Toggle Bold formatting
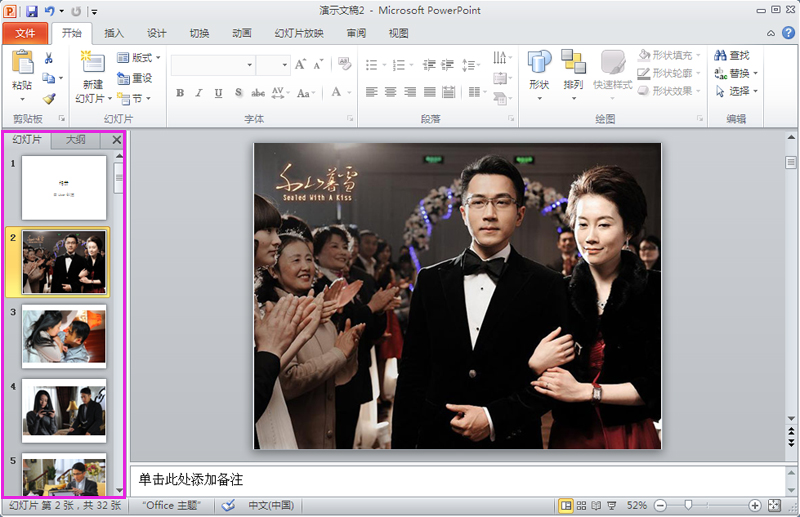This screenshot has height=517, width=800. [x=180, y=93]
